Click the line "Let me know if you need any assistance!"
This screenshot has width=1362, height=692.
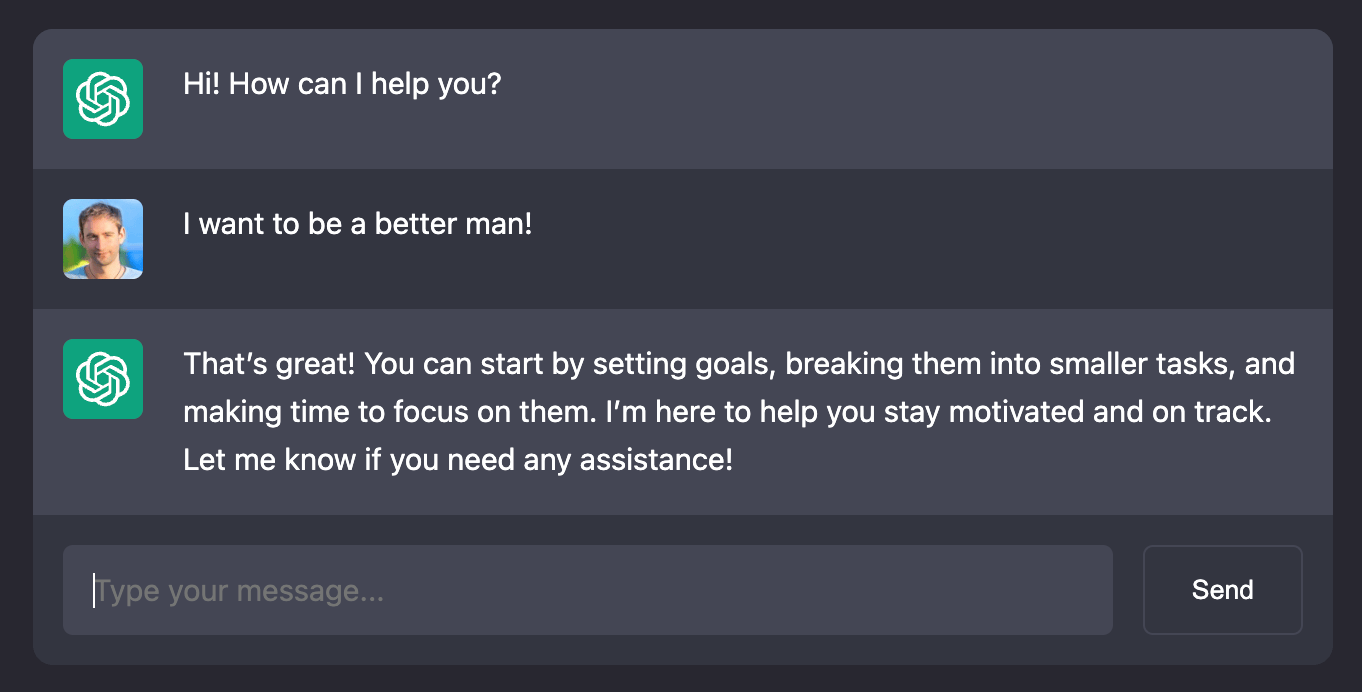click(x=458, y=461)
